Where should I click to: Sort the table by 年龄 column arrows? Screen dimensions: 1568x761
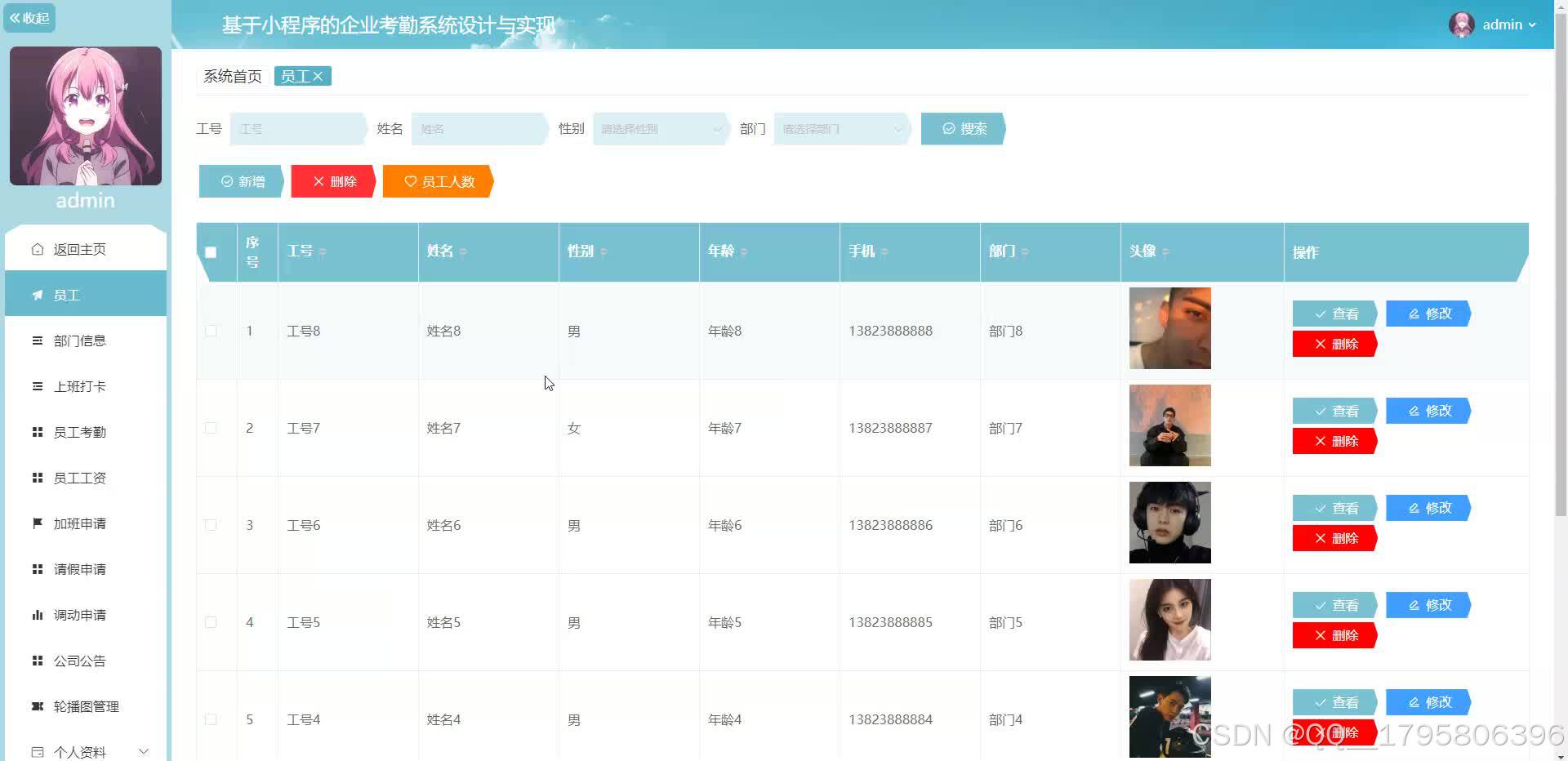tap(744, 251)
